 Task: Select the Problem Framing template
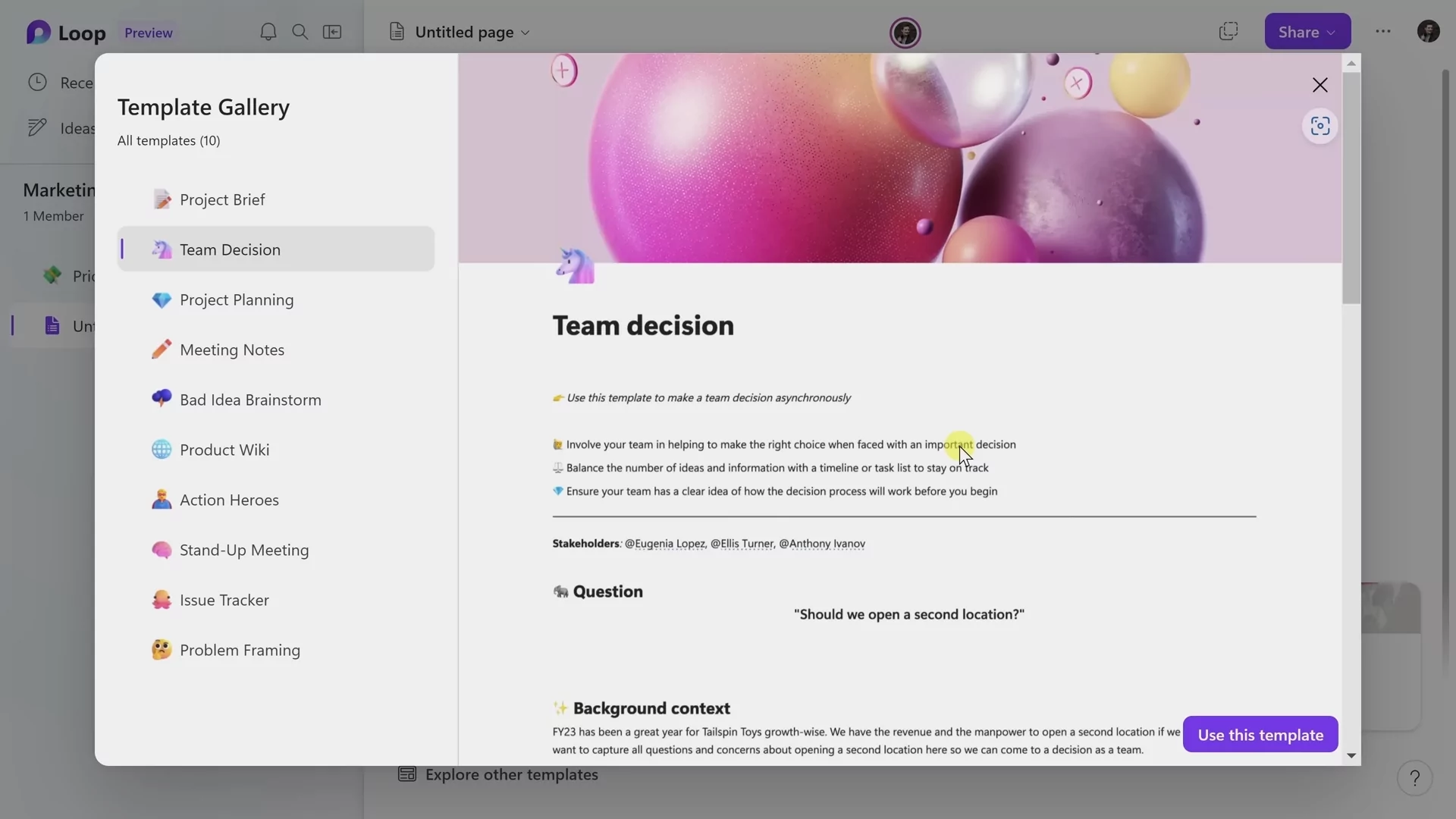(276, 650)
